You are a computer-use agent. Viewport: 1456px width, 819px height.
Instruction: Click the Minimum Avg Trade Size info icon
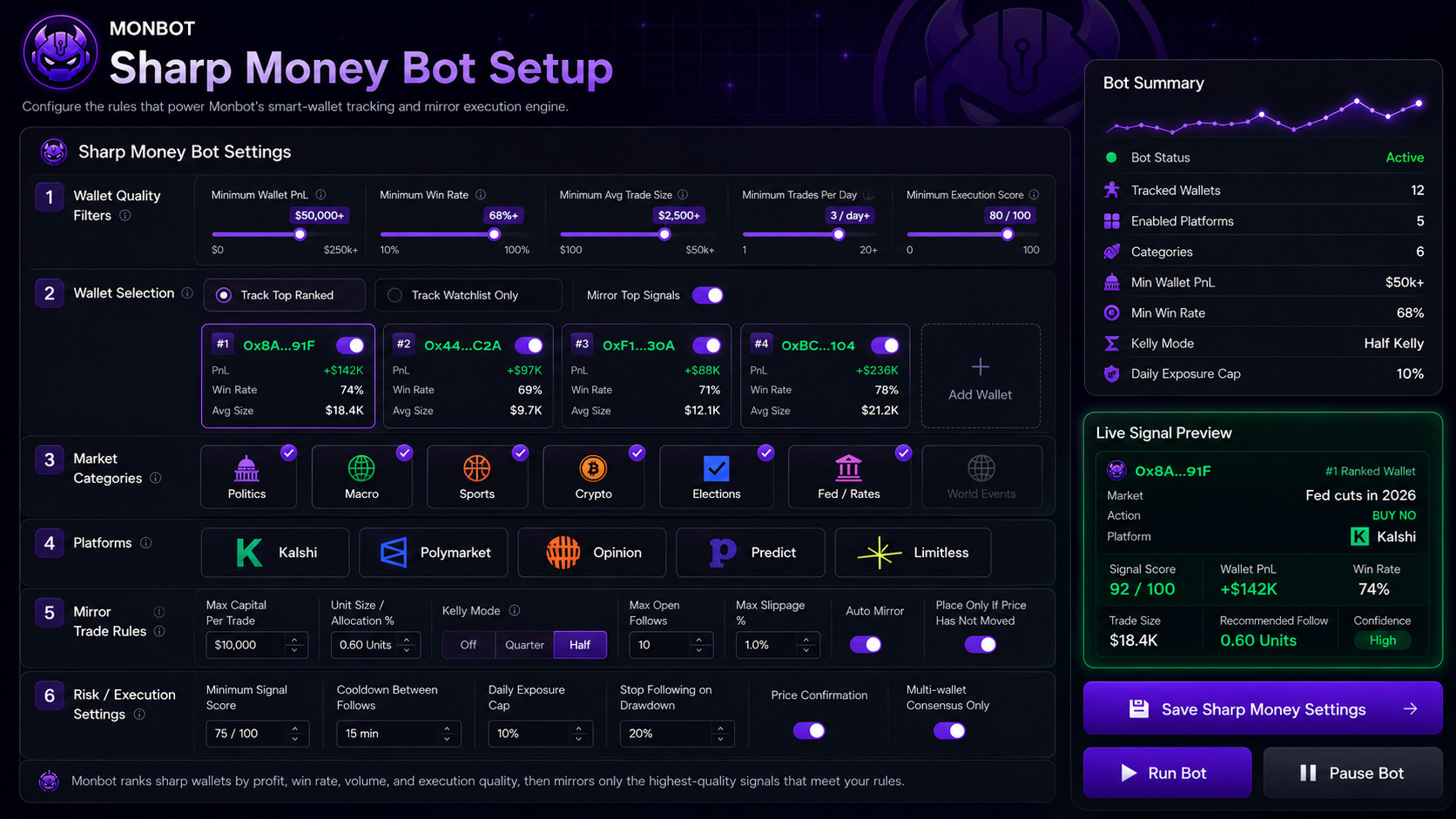point(683,195)
